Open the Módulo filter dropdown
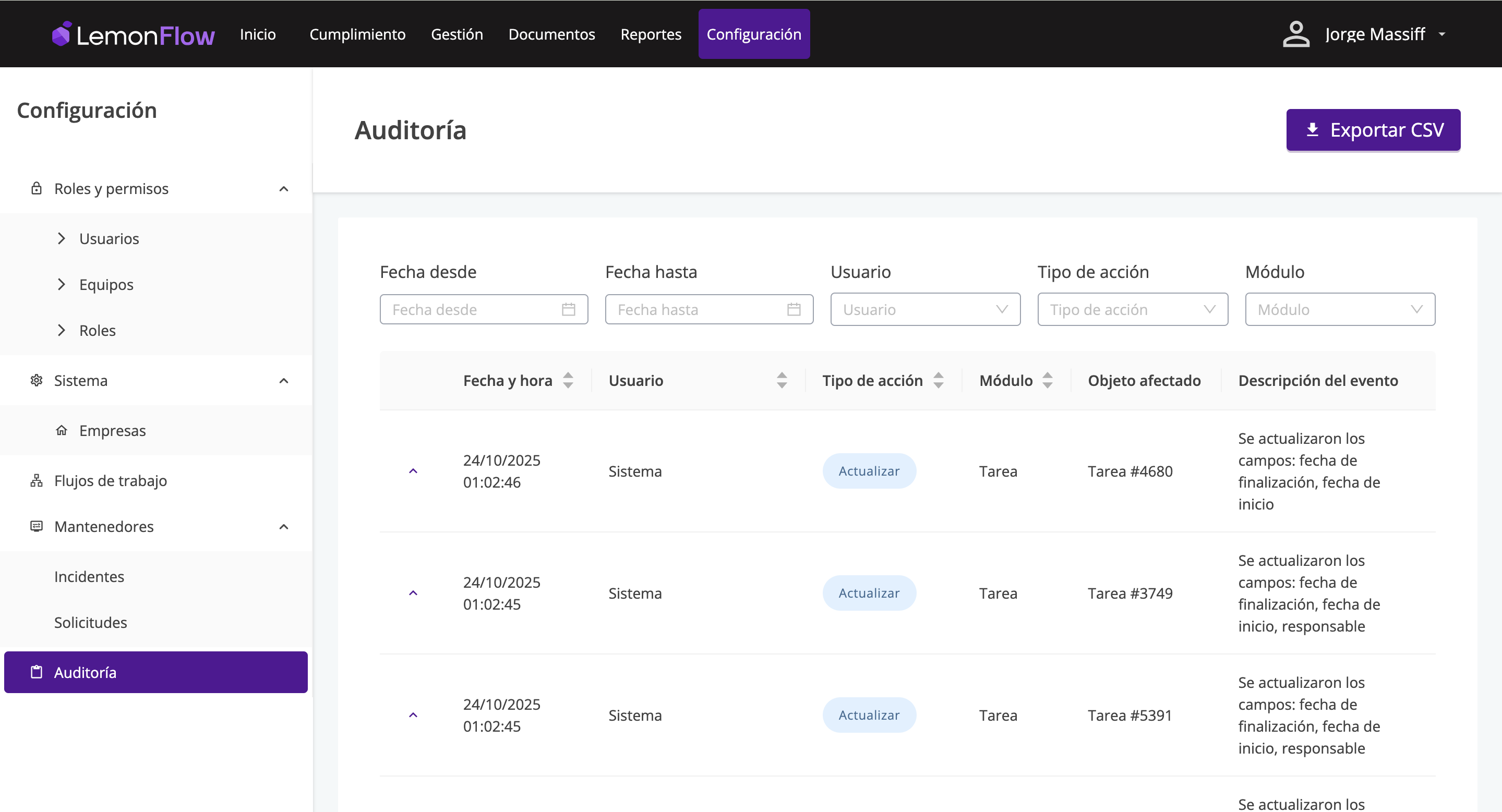Image resolution: width=1502 pixels, height=812 pixels. (1339, 310)
